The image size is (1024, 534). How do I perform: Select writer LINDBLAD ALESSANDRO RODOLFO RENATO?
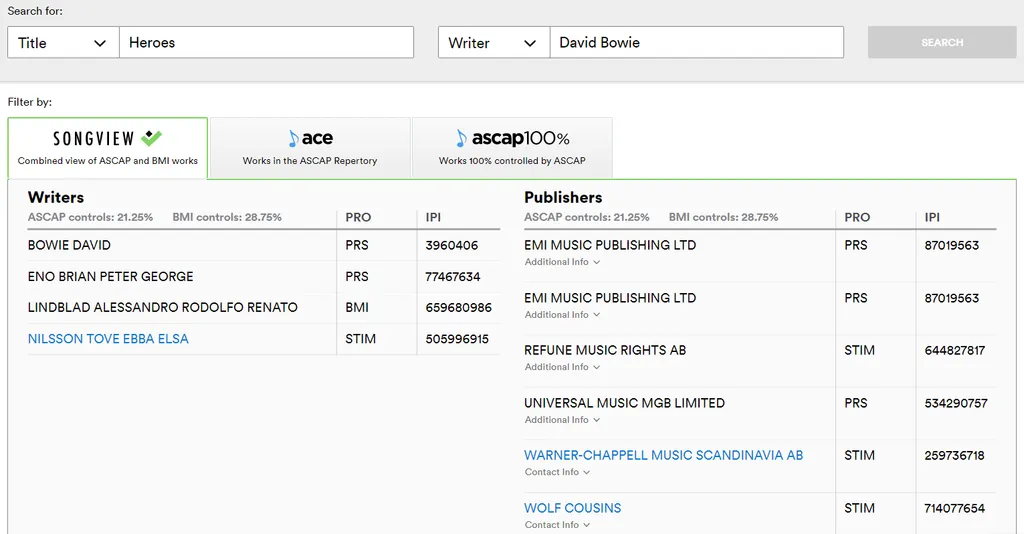(x=163, y=307)
